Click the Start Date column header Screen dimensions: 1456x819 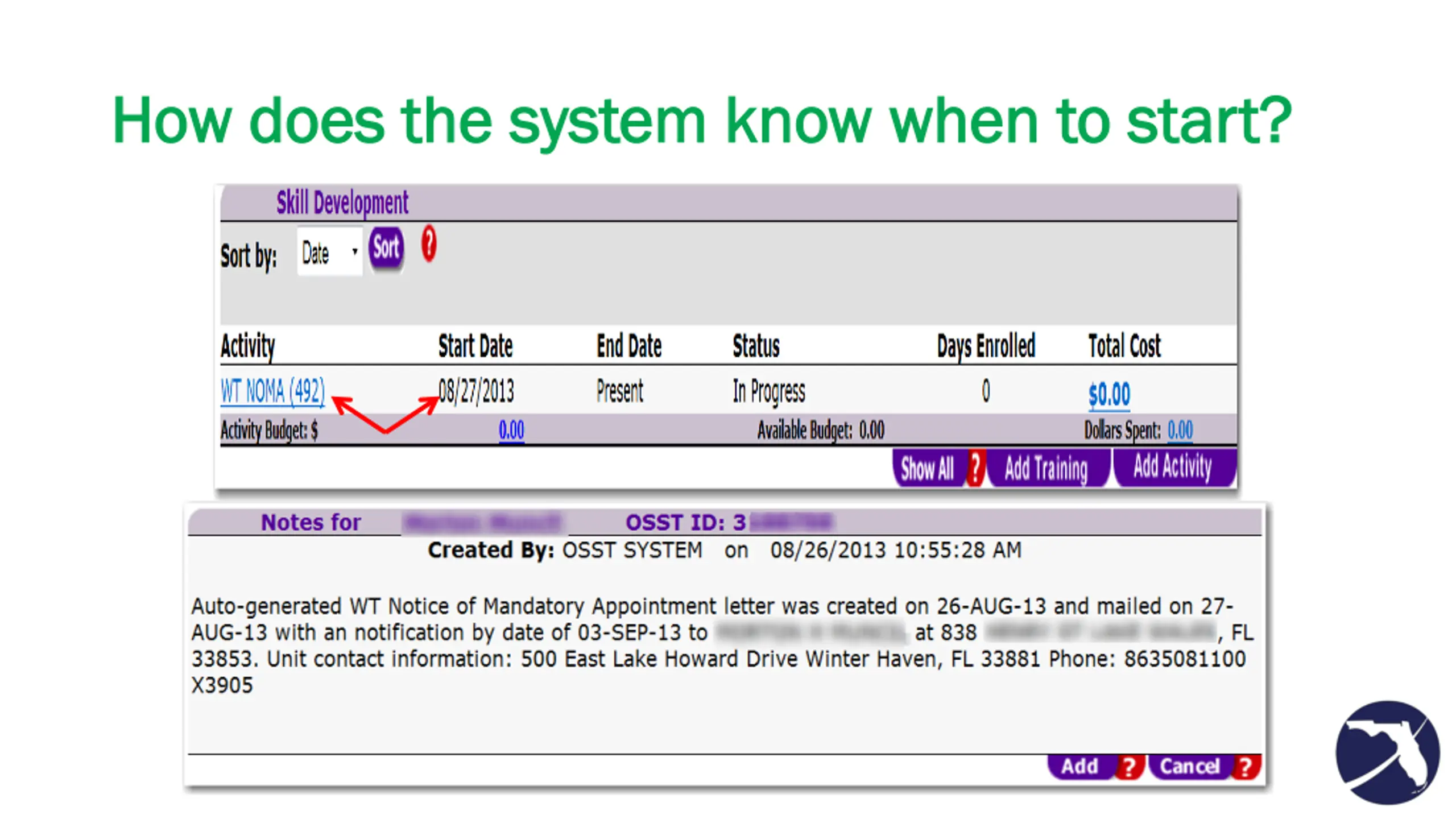coord(475,346)
